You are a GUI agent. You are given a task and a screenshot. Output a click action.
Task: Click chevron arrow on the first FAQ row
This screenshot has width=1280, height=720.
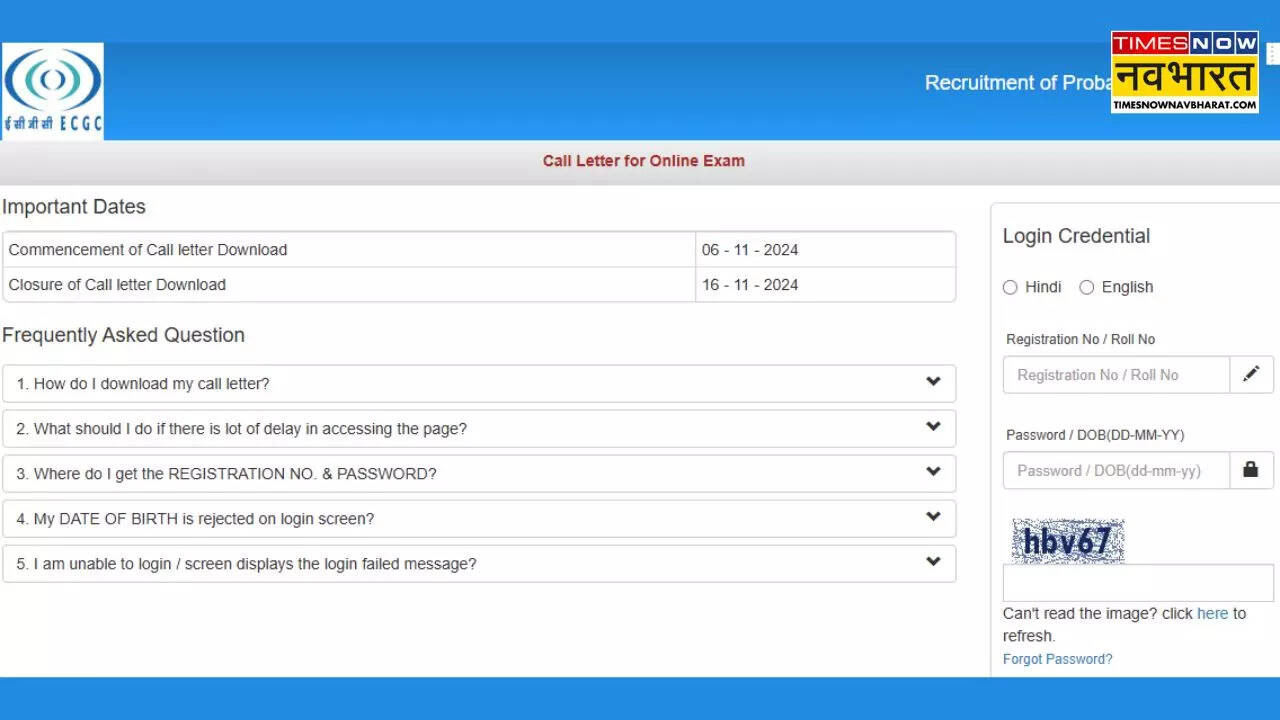click(x=933, y=382)
